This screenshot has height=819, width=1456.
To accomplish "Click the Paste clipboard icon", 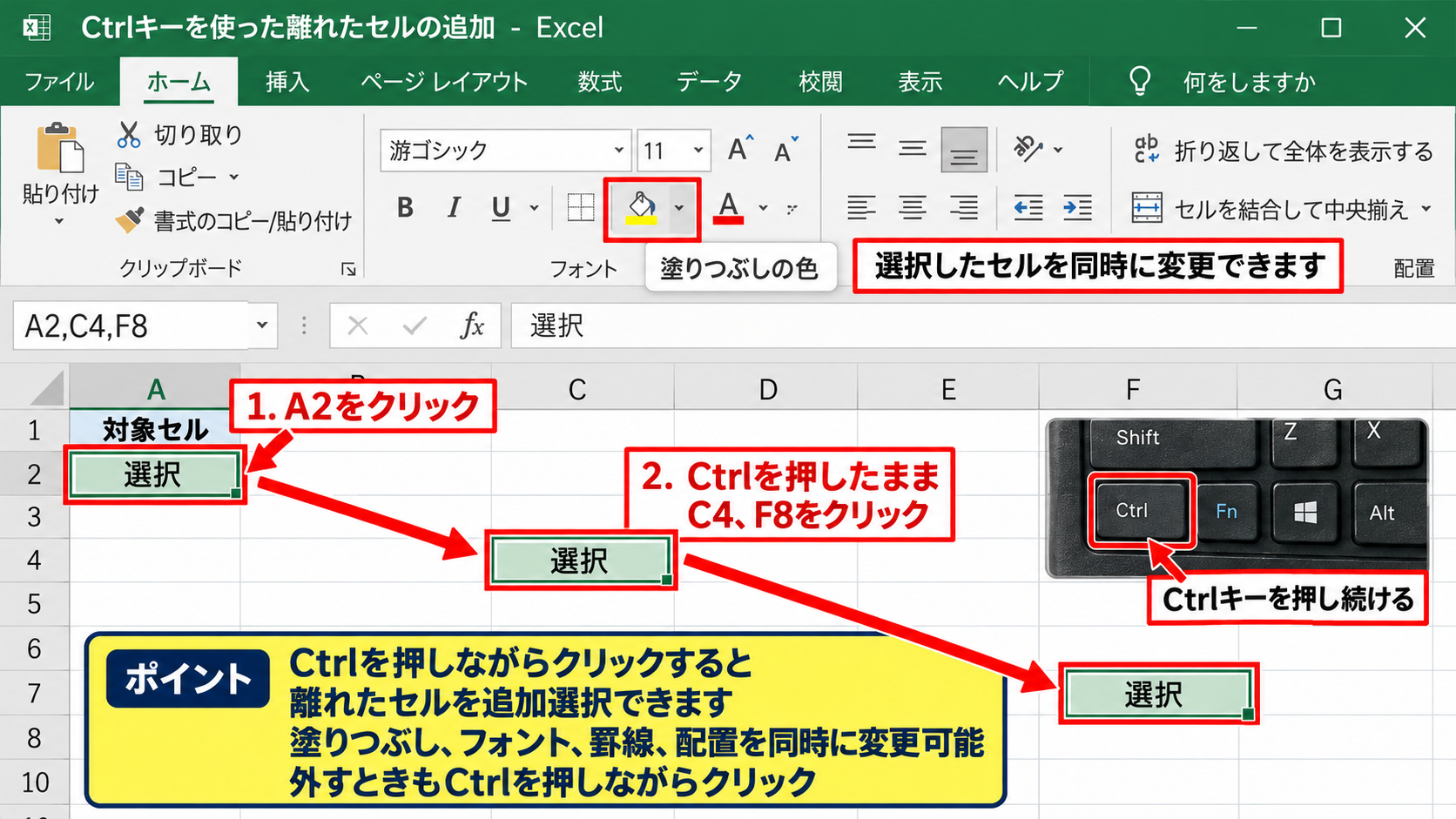I will pyautogui.click(x=60, y=148).
